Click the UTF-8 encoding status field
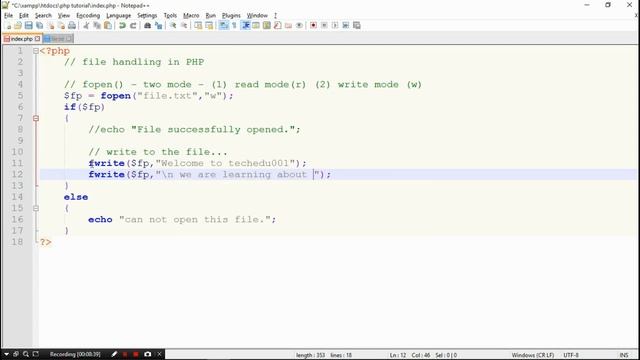Viewport: 640px width, 360px height. [x=571, y=355]
